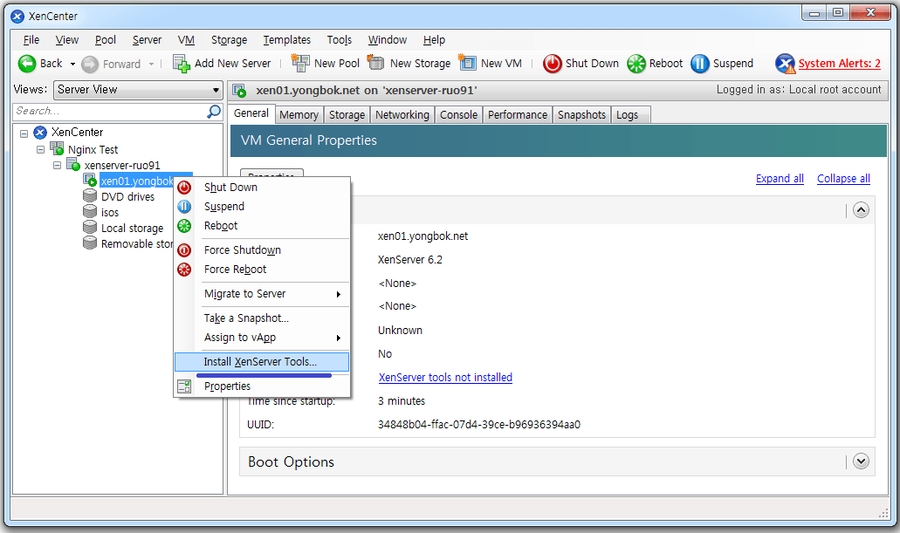Open the Tools menu

339,40
